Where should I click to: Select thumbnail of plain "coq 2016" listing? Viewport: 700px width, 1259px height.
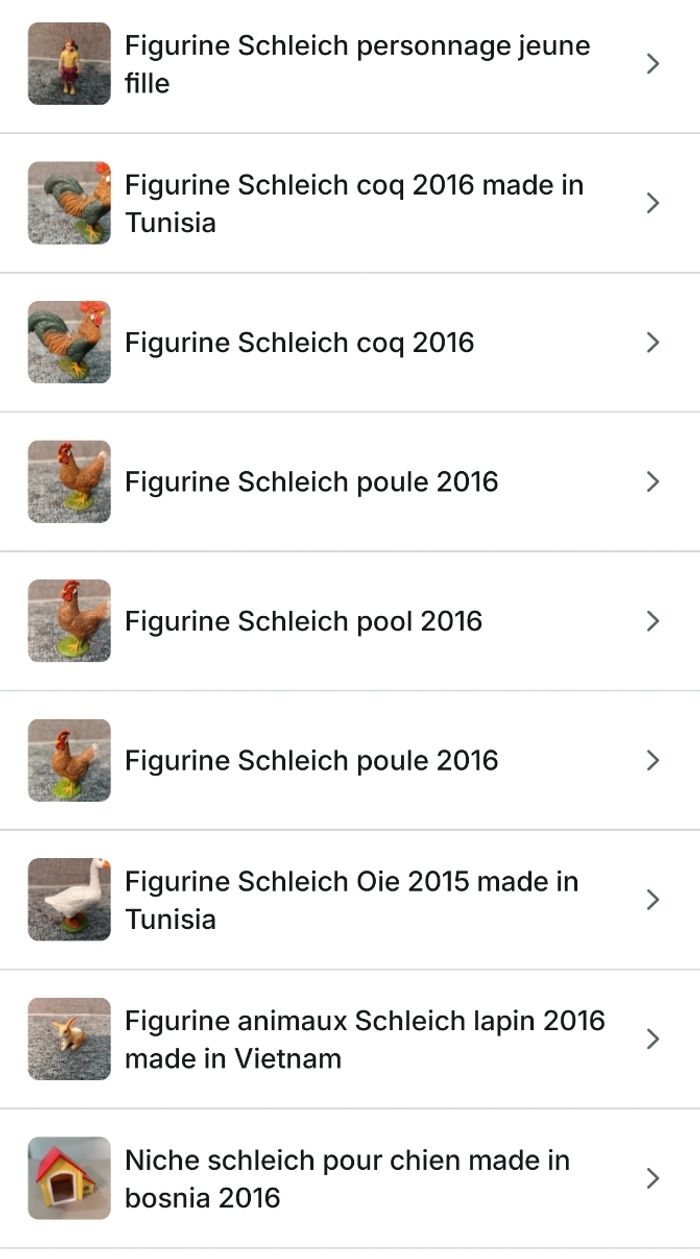click(69, 342)
